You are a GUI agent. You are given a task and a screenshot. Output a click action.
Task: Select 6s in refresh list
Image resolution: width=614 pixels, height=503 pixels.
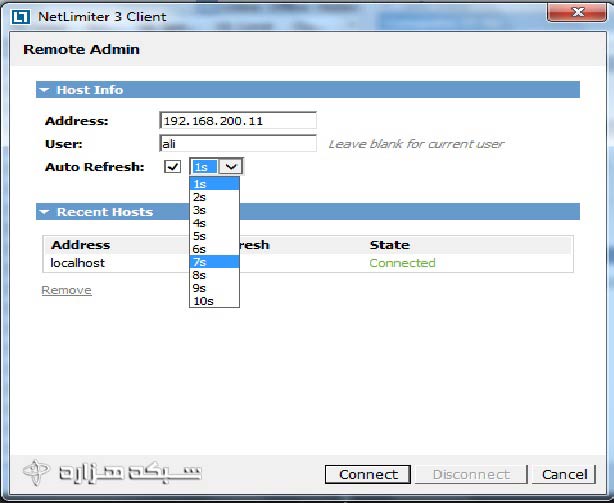click(215, 249)
